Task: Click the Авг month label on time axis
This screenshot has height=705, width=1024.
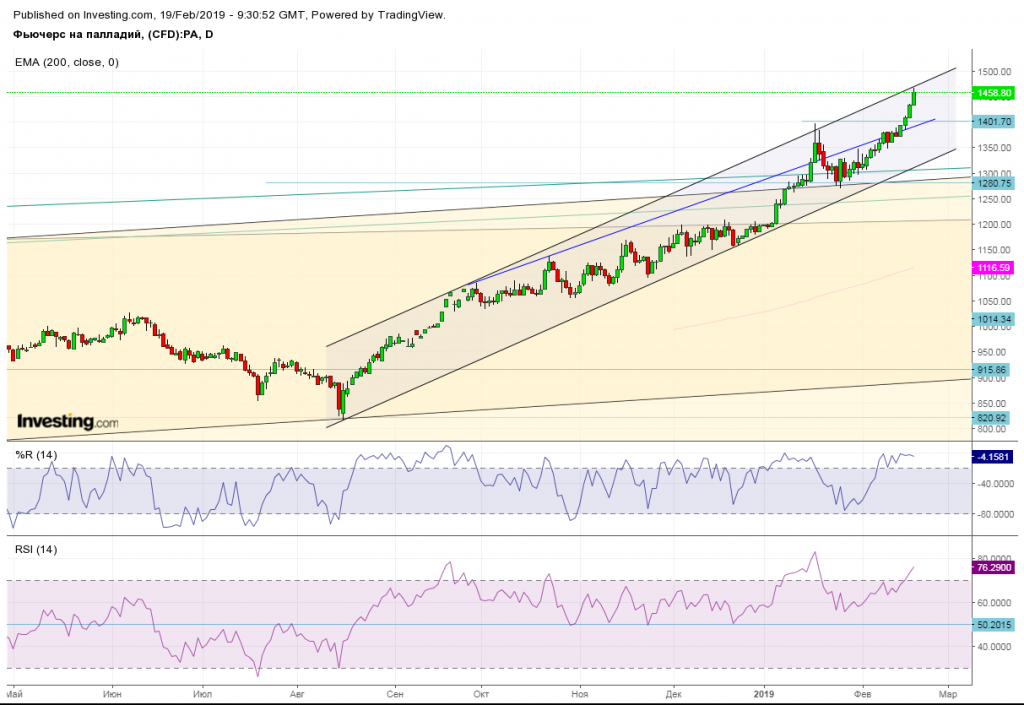Action: point(296,693)
